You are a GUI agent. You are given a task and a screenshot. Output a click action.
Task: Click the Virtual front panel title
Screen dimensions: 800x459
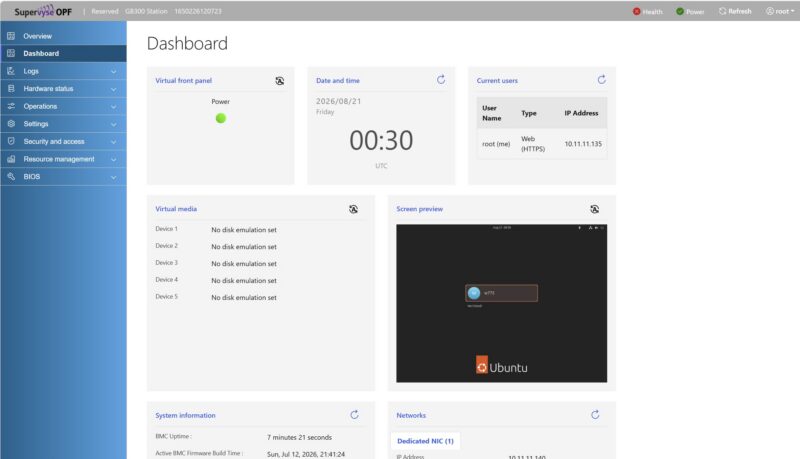point(184,81)
